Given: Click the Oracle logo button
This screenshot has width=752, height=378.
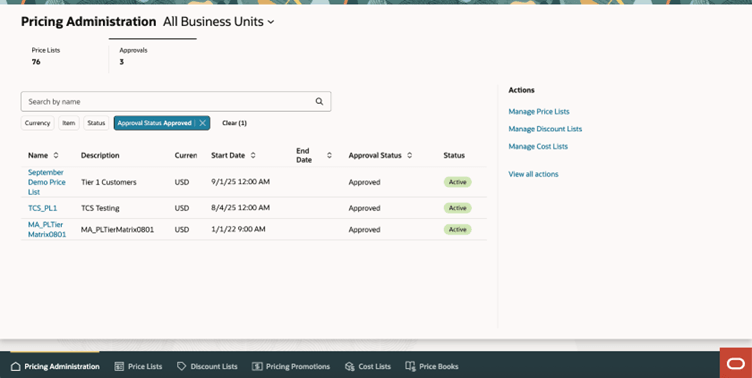Looking at the screenshot, I should point(736,364).
